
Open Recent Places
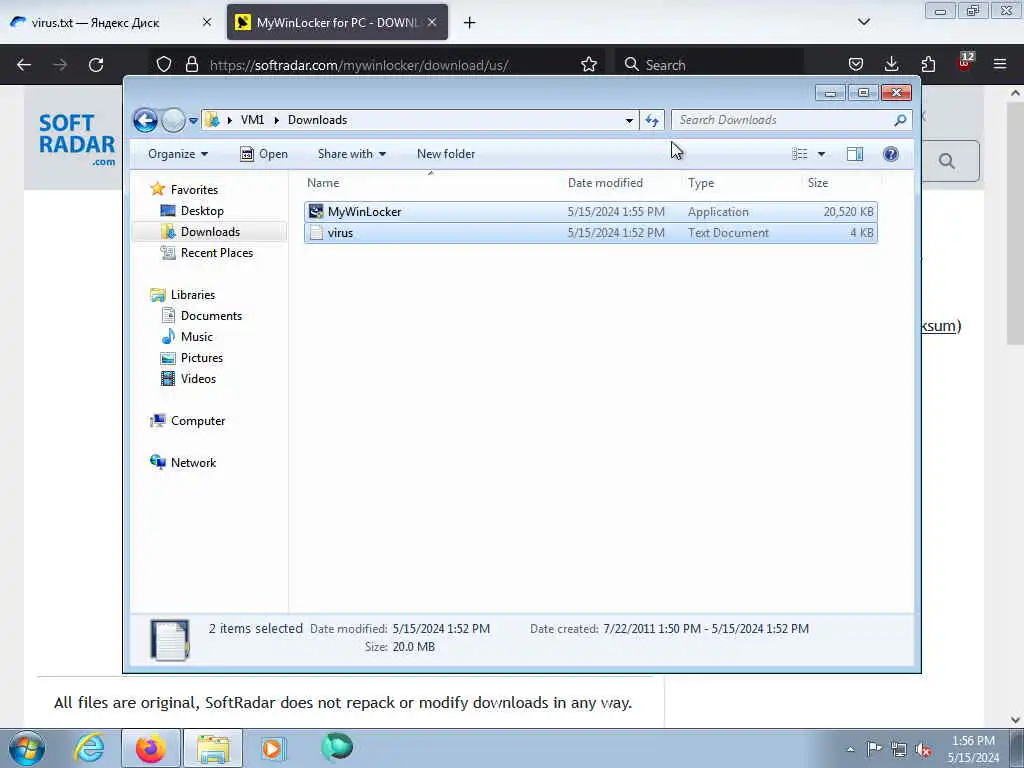(216, 253)
